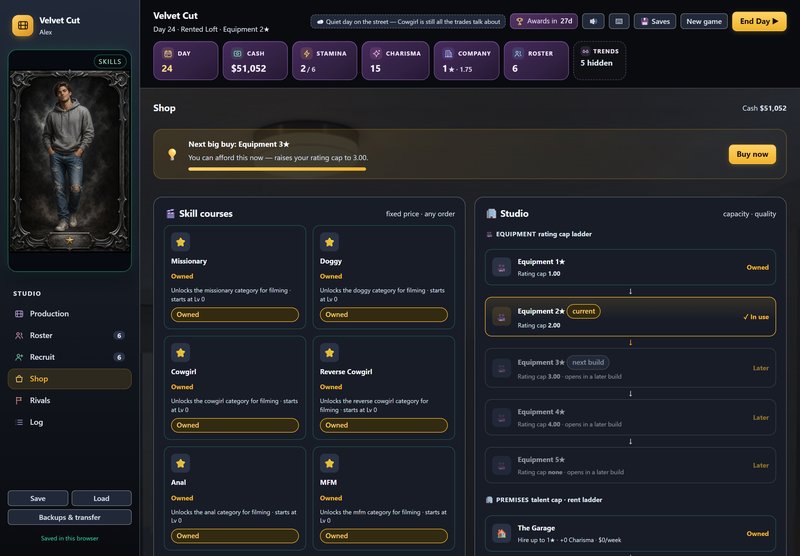The height and width of the screenshot is (556, 800).
Task: Open Rivals from the sidebar
Action: [69, 400]
